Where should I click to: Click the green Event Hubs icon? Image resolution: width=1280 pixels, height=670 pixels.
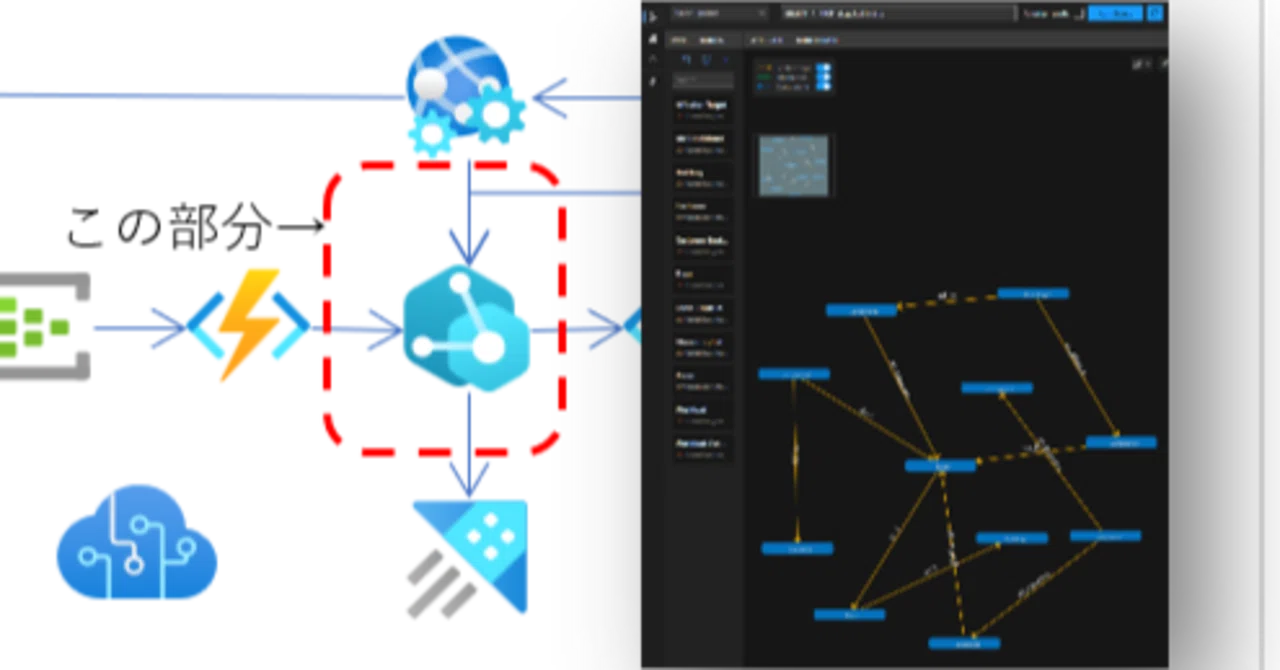tap(44, 326)
